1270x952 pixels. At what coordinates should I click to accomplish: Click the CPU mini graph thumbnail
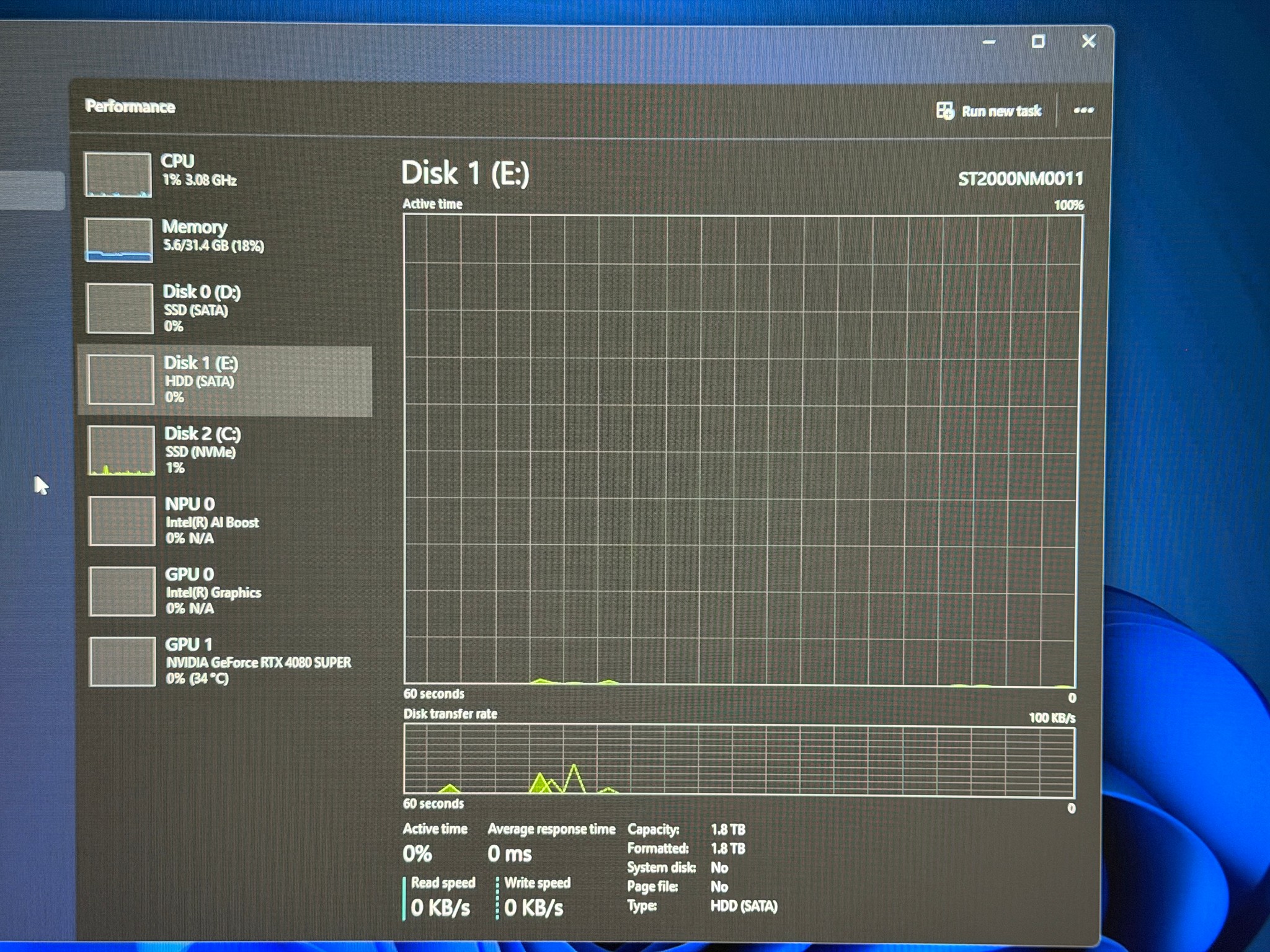pyautogui.click(x=118, y=175)
